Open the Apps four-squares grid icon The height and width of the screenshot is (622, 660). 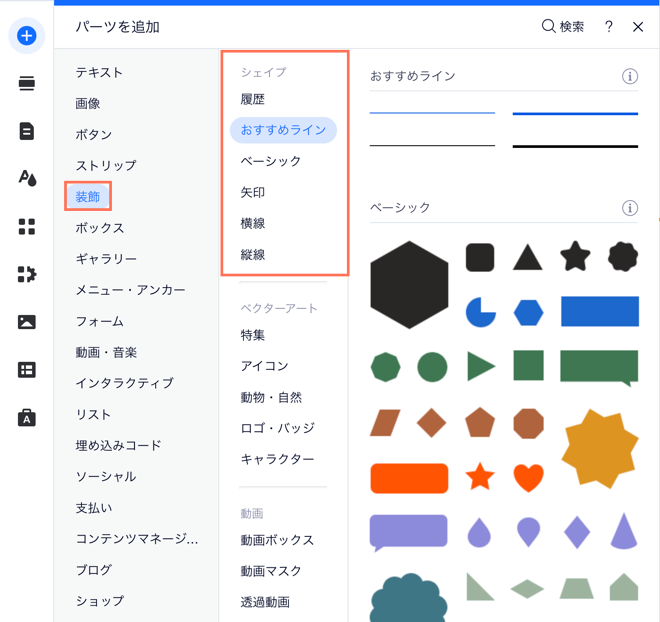click(27, 226)
